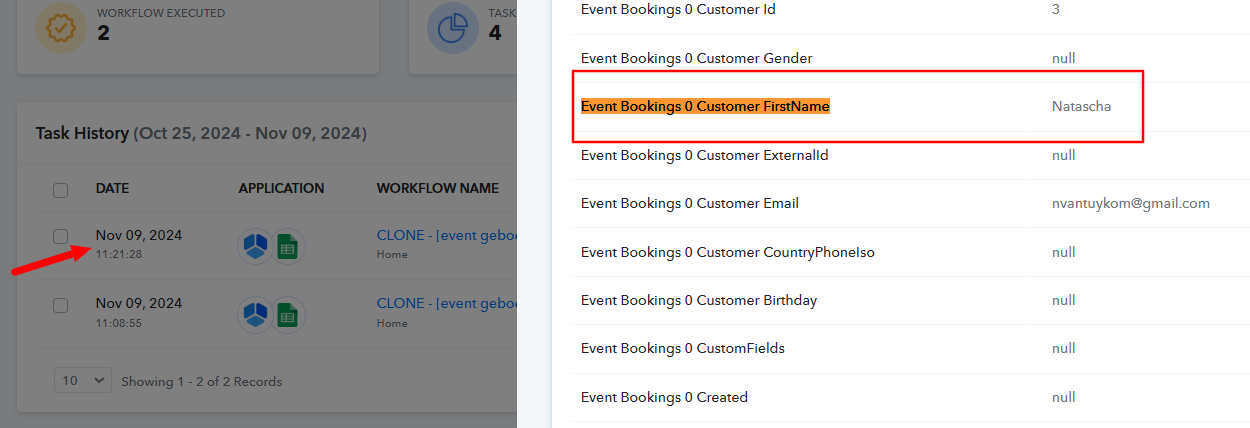Select highlighted Customer FirstName label
This screenshot has height=428, width=1250.
tap(705, 106)
